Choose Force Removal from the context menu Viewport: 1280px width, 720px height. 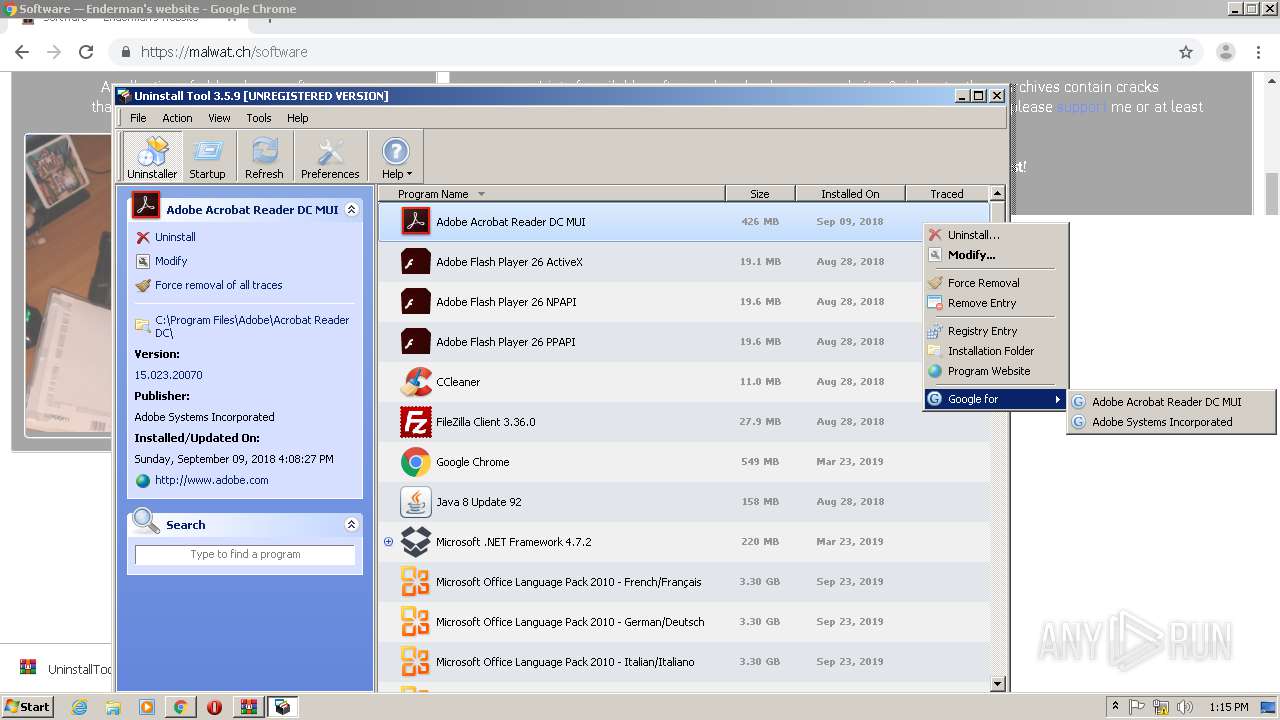(996, 283)
